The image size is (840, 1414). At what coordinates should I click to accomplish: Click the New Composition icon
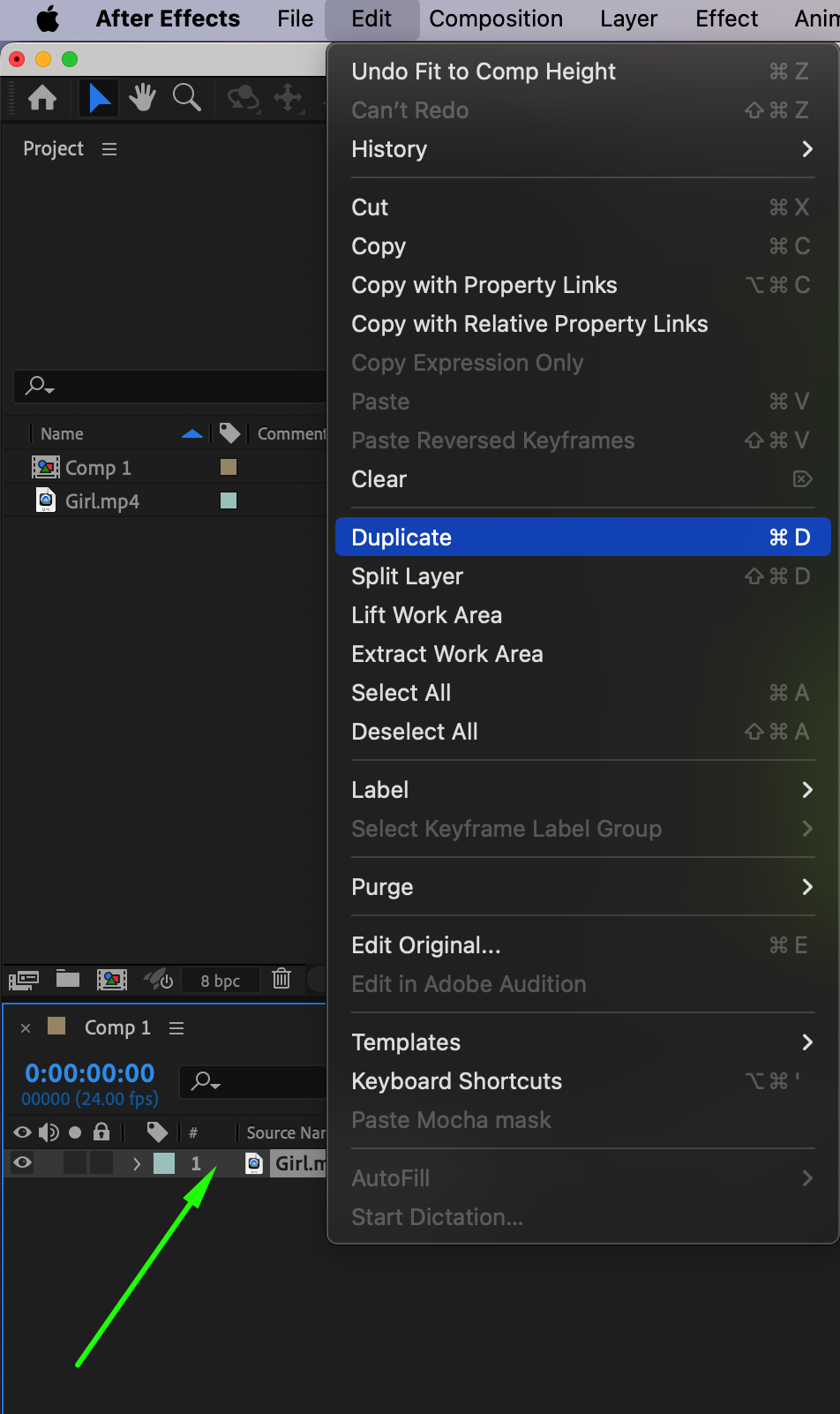pos(111,979)
